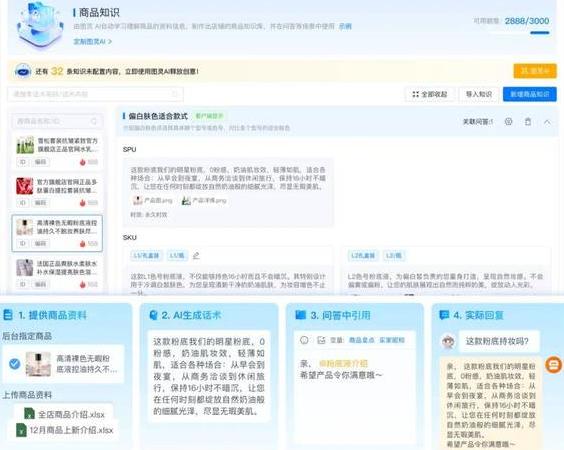Select the 高清裸色无瑕粉底液 product in sidebar
Image resolution: width=564 pixels, height=450 pixels.
pyautogui.click(x=57, y=233)
